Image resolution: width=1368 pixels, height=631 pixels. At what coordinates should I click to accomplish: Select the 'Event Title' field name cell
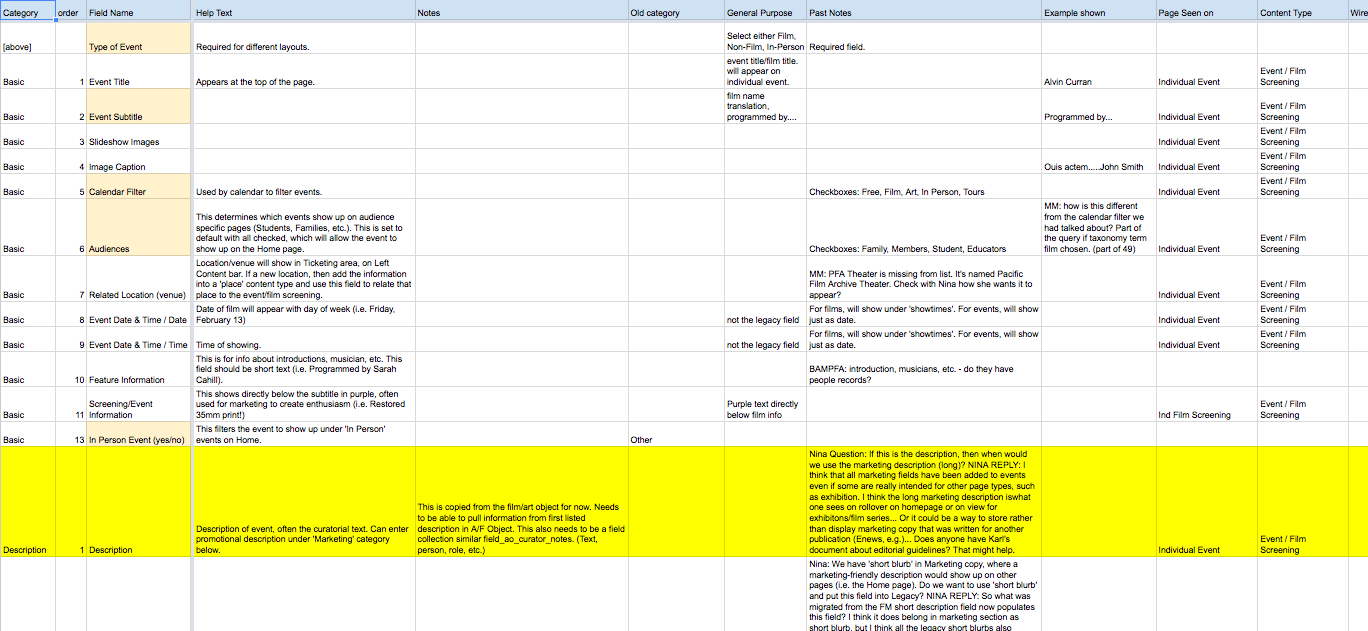coord(138,71)
